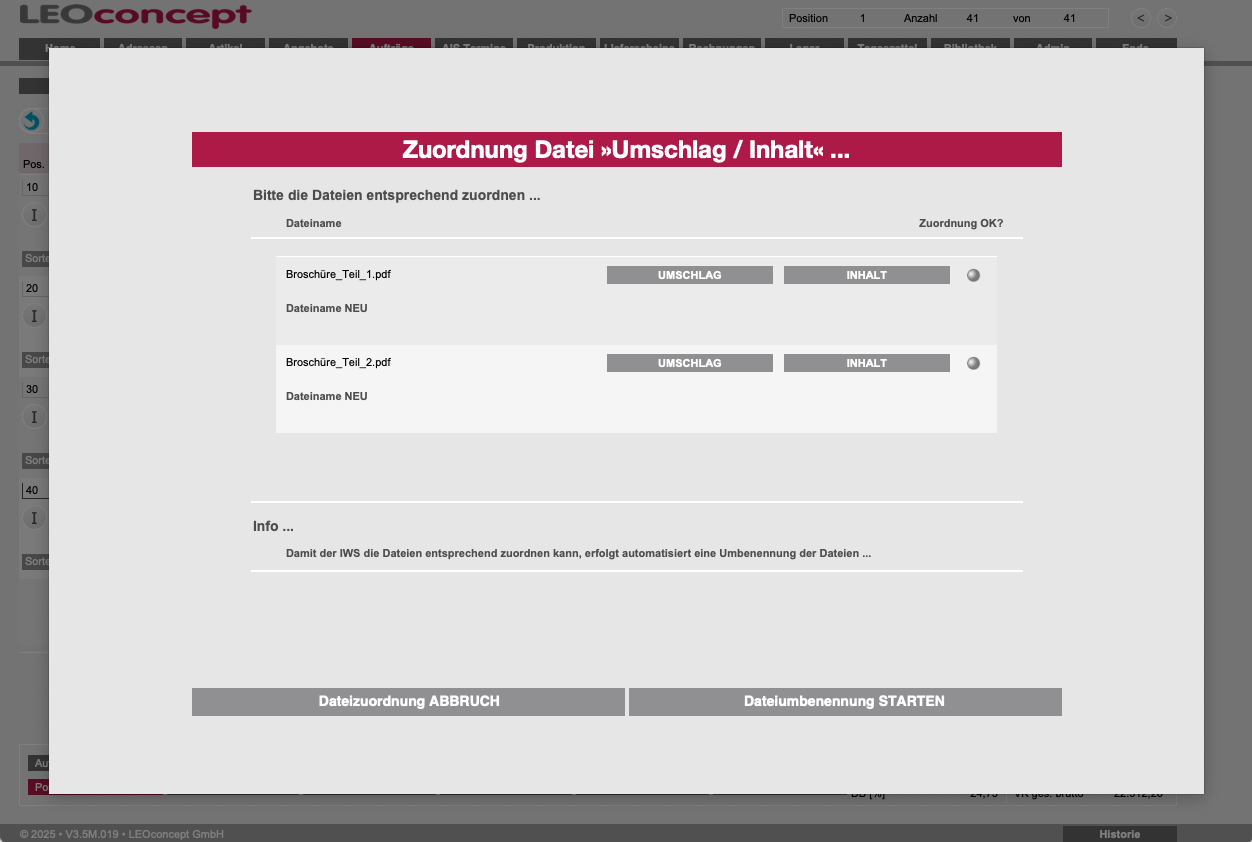Click status indicator for Broschüre_Teil_2.pdf

click(973, 363)
